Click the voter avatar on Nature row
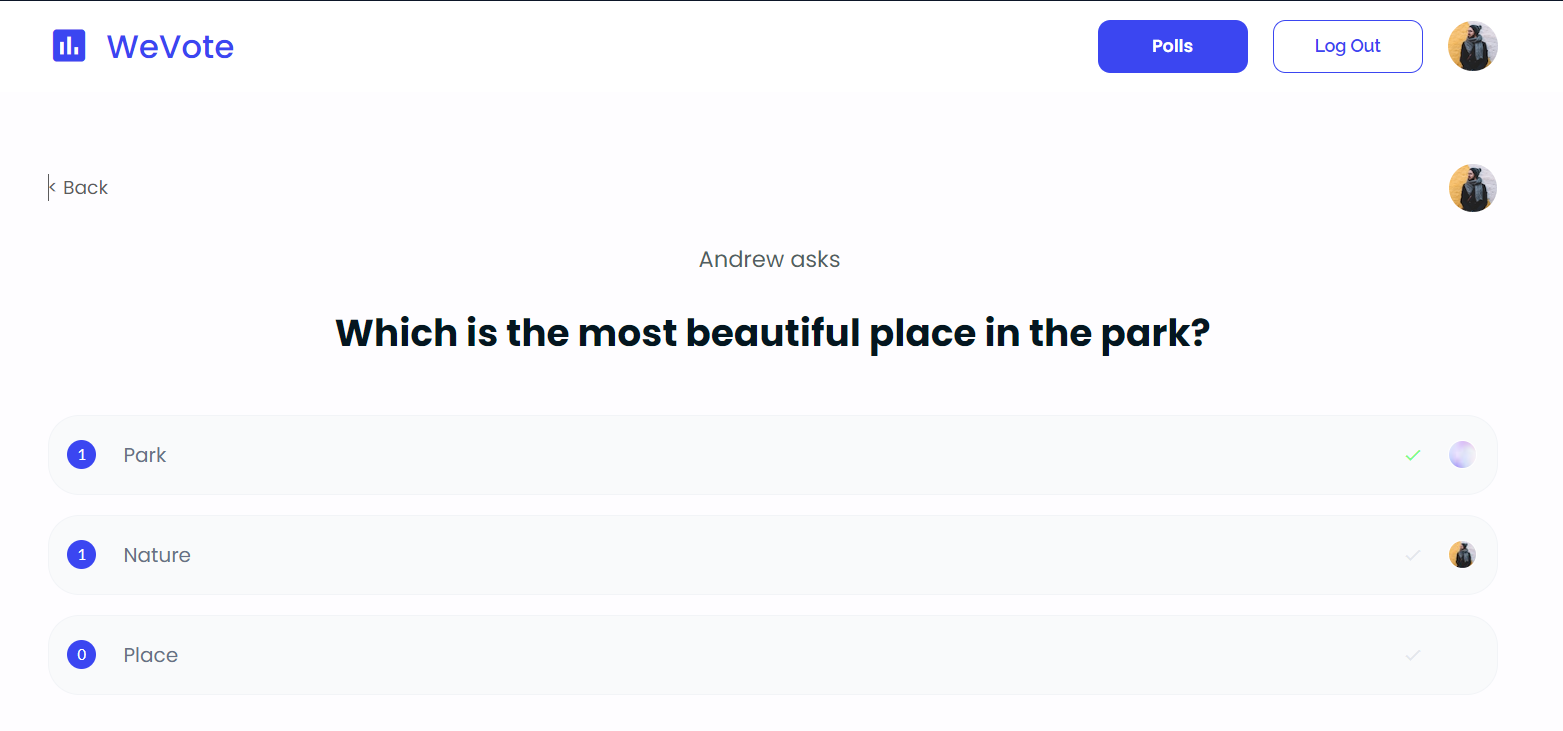 (1462, 555)
